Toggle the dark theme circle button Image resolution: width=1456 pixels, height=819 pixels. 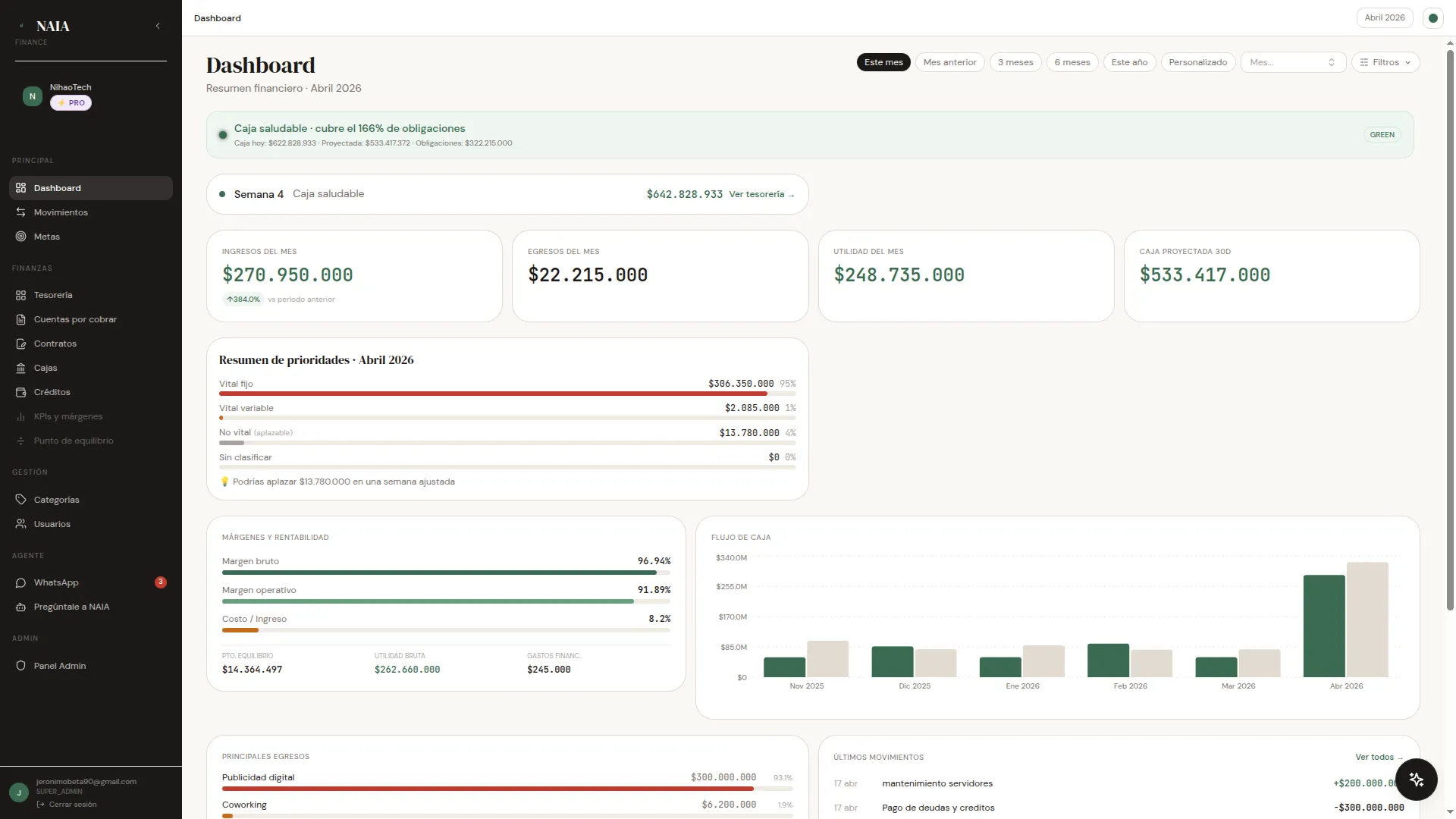click(x=1432, y=17)
